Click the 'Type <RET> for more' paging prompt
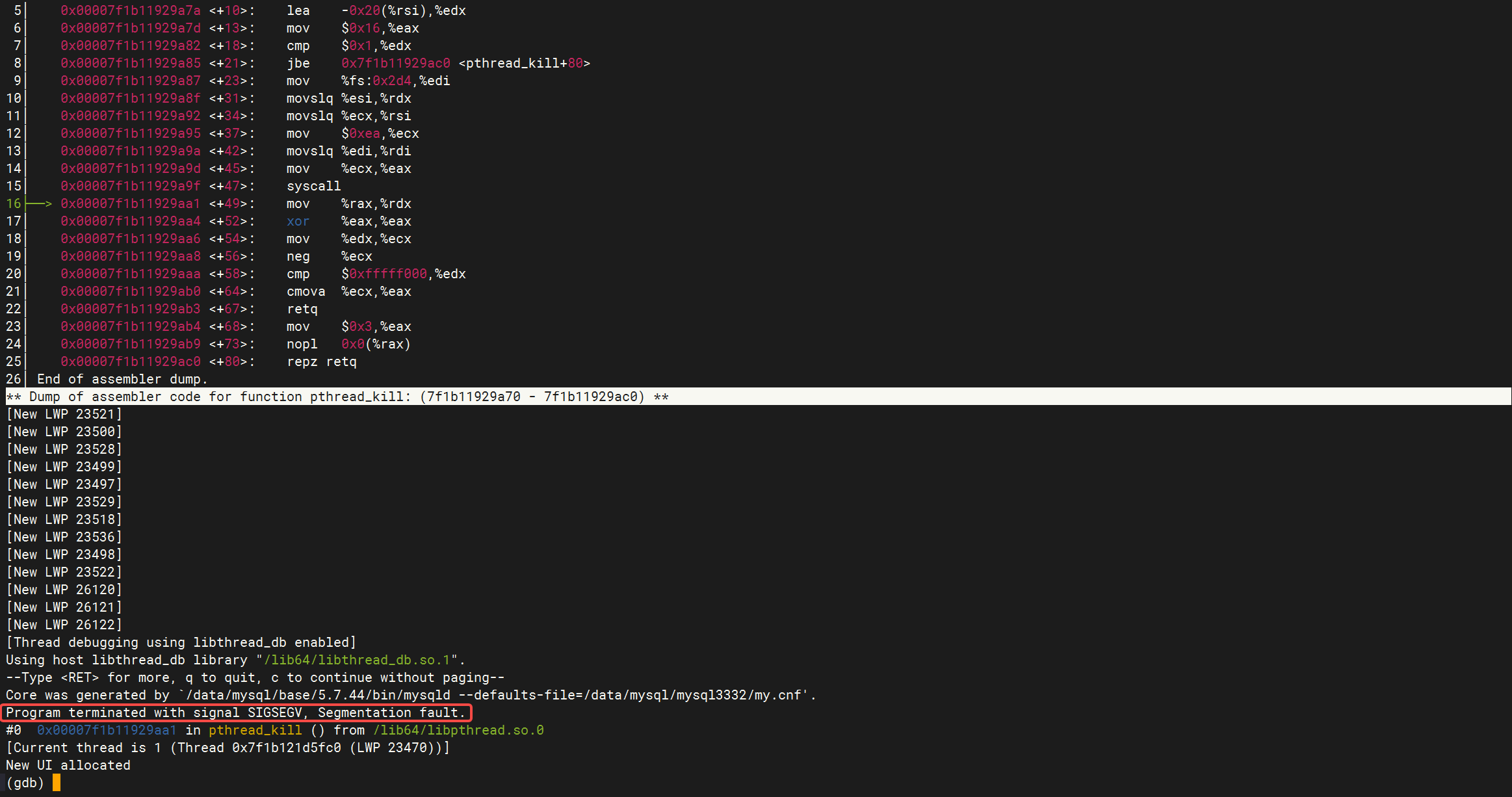This screenshot has height=797, width=1512. pos(255,678)
